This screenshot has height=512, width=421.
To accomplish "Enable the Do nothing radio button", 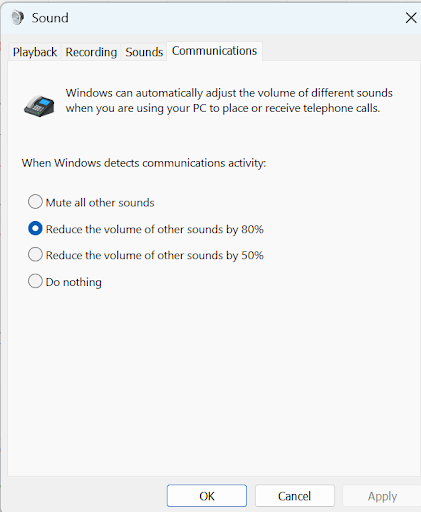I will point(35,281).
